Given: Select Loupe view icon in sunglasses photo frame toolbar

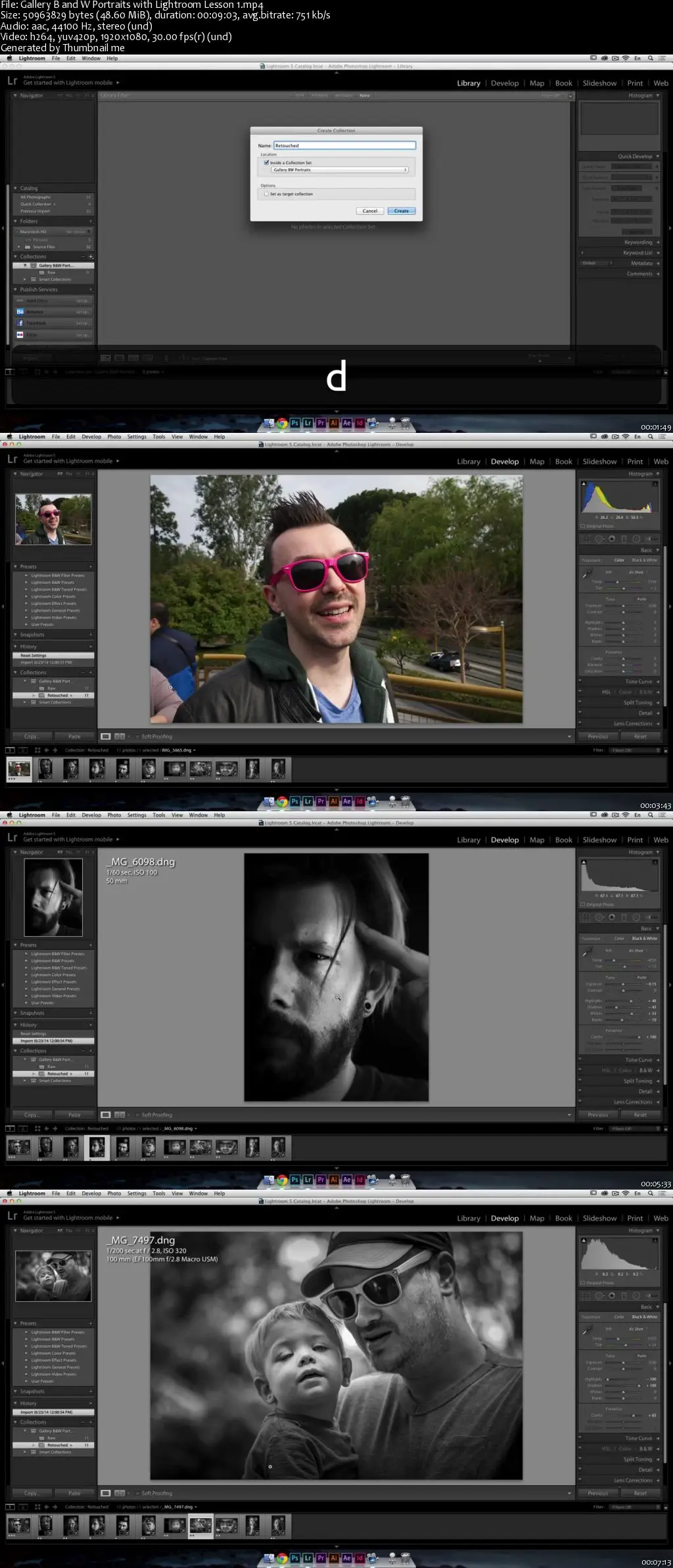Looking at the screenshot, I should pos(105,736).
